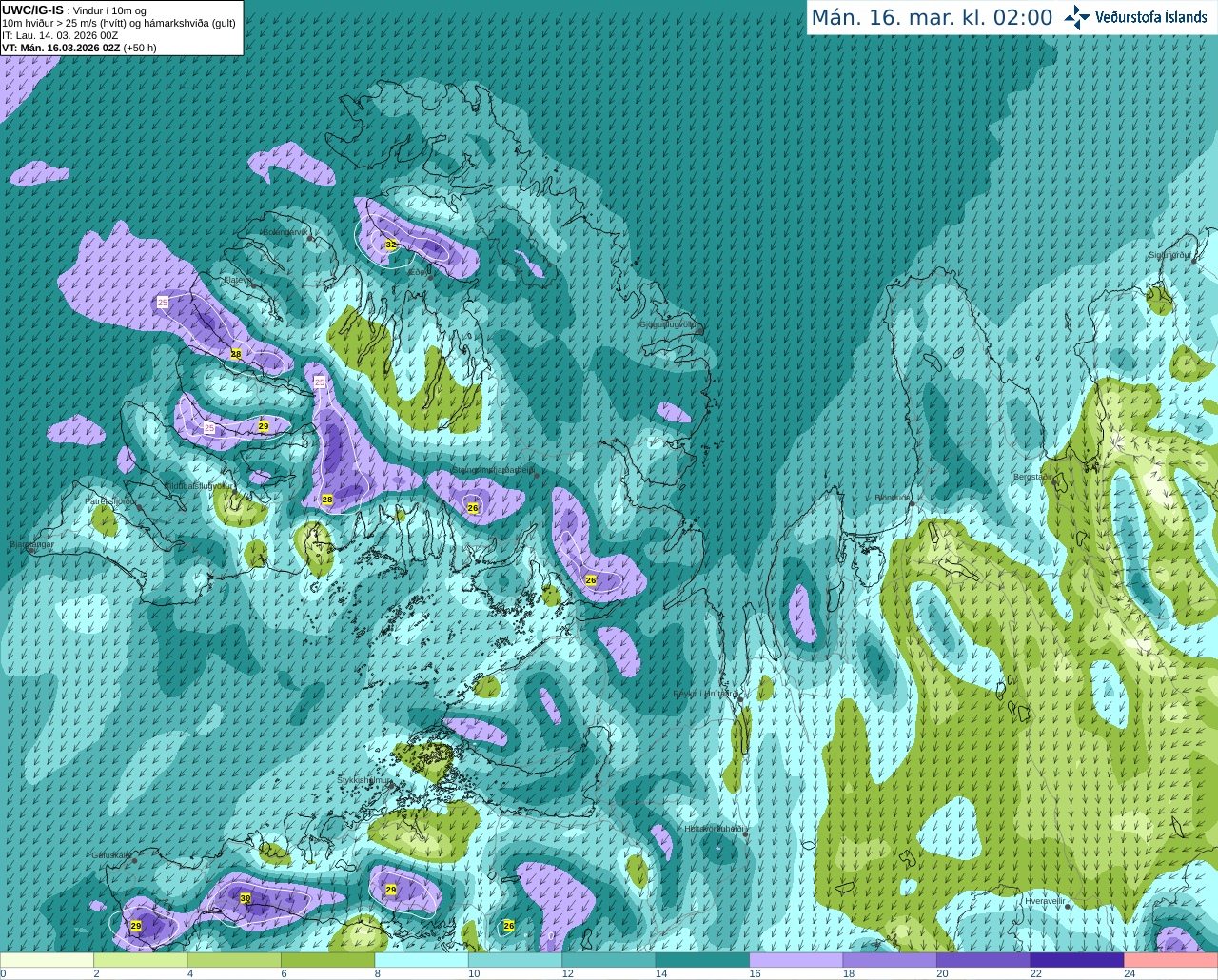Image resolution: width=1218 pixels, height=980 pixels.
Task: Click the 10m hviður > 25 m/s legend line
Action: click(x=119, y=23)
